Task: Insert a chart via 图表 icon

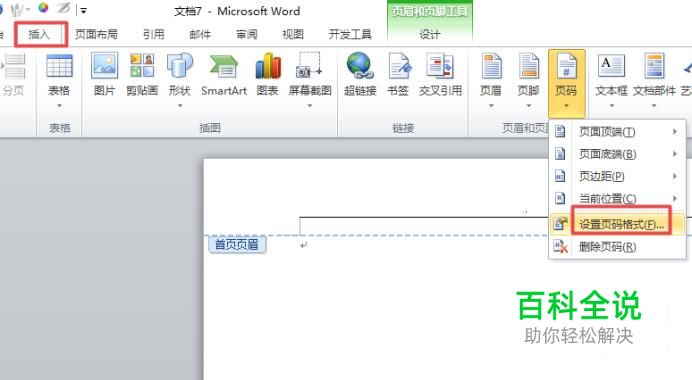Action: (268, 66)
